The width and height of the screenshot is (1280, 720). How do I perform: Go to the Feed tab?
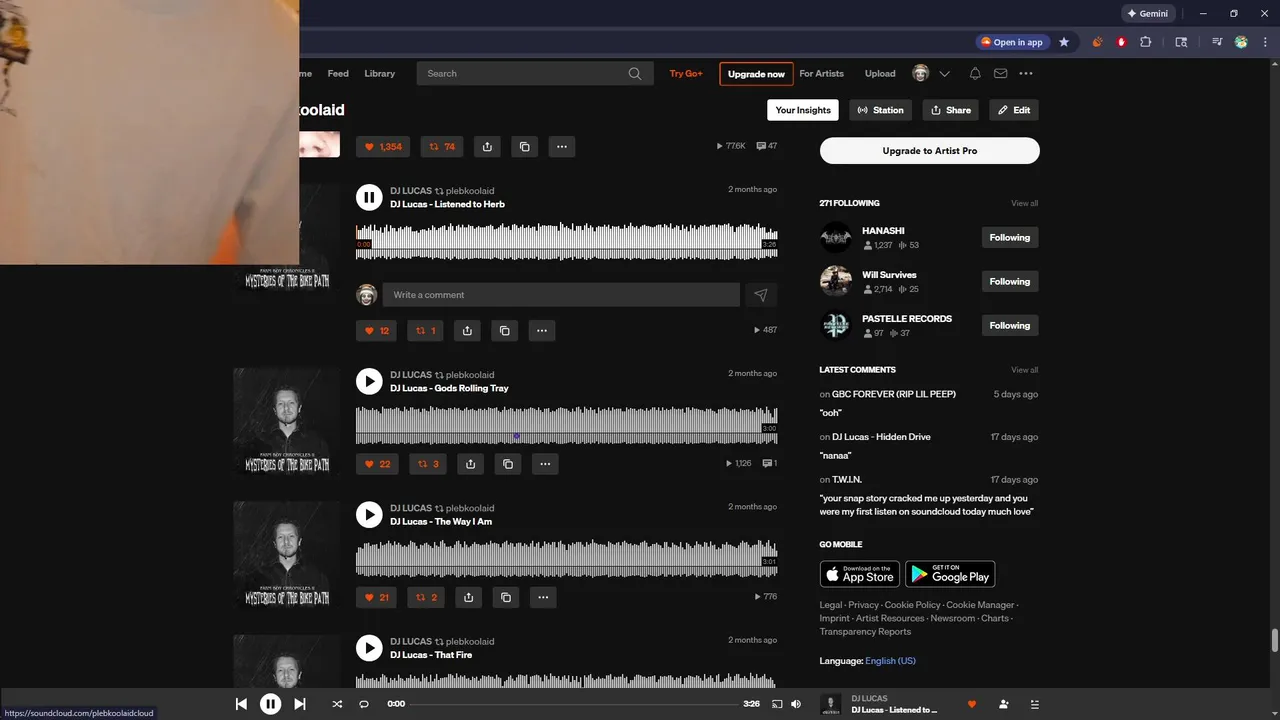point(338,73)
